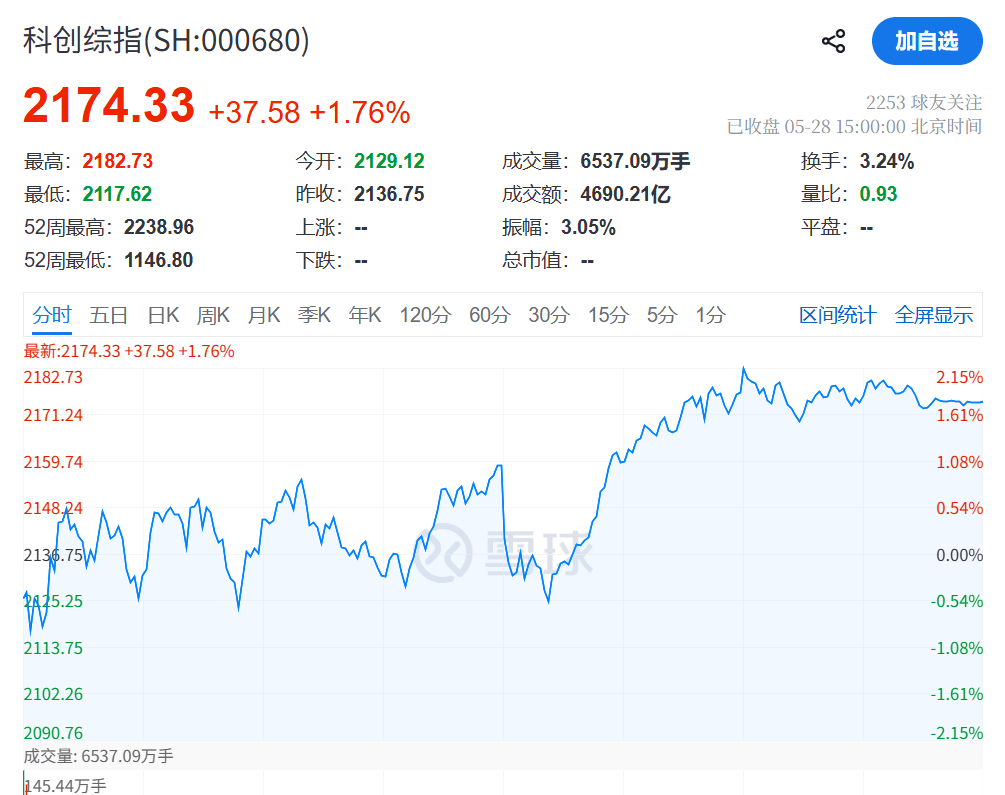
Task: Click the 52周最高 value 2238.96
Action: click(x=159, y=227)
